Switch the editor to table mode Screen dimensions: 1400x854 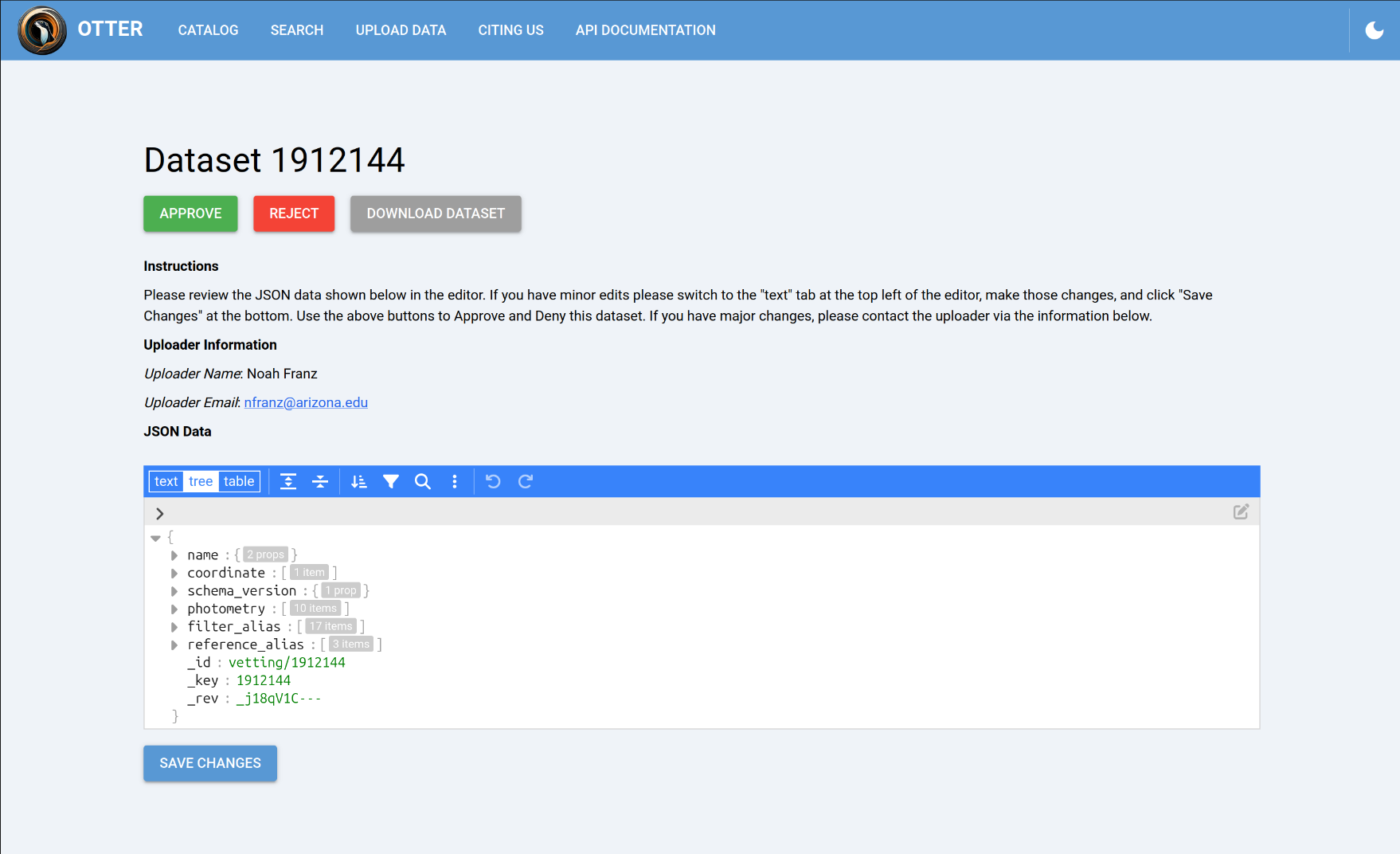(239, 481)
